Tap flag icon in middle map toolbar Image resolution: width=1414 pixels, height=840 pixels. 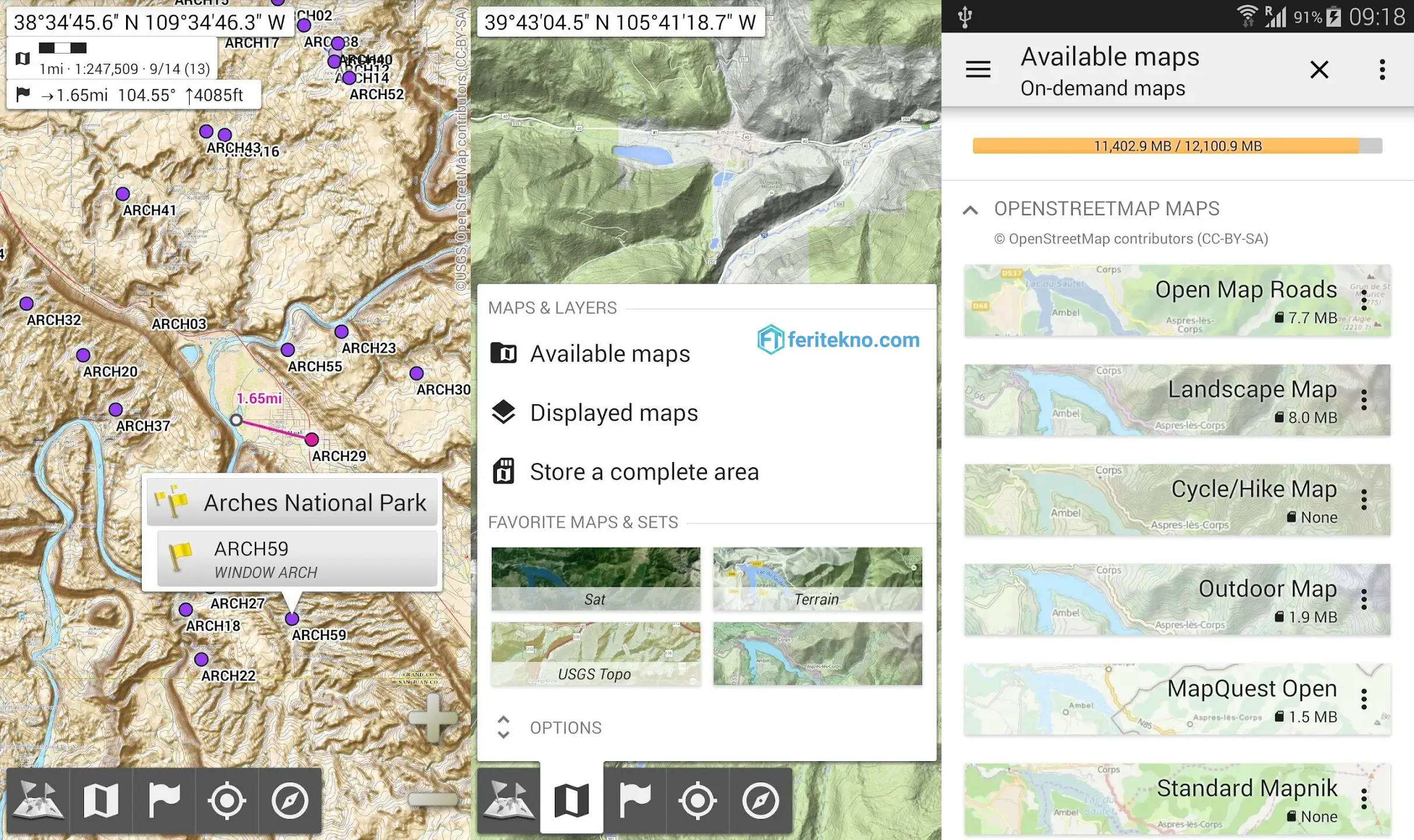tap(635, 800)
